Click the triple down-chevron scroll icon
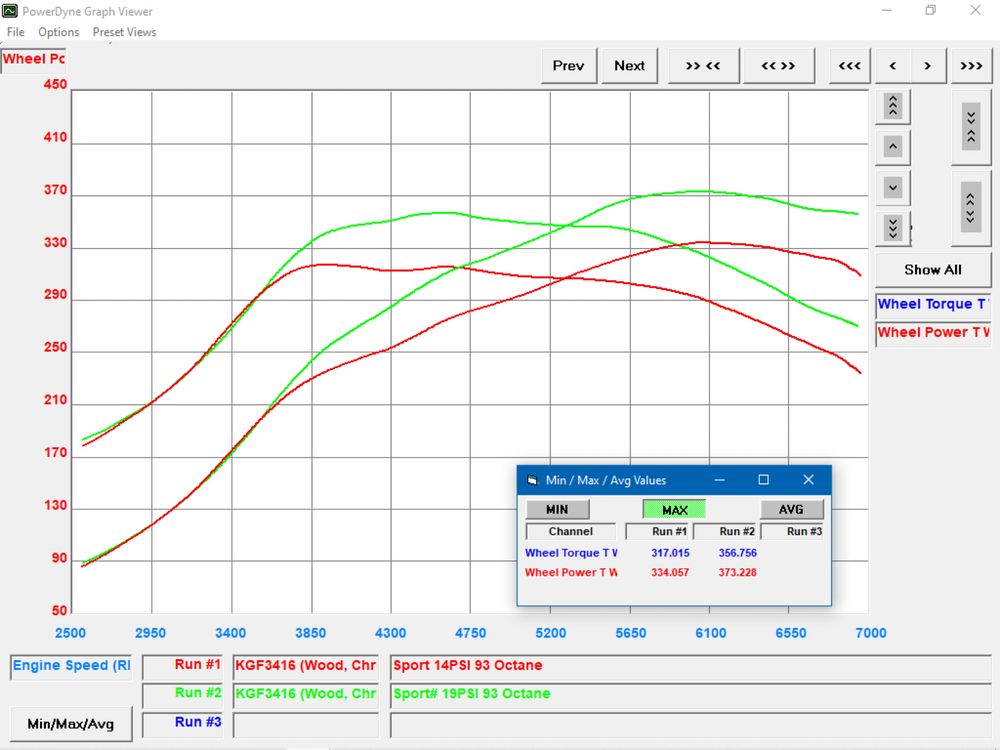This screenshot has height=750, width=1000. click(893, 228)
